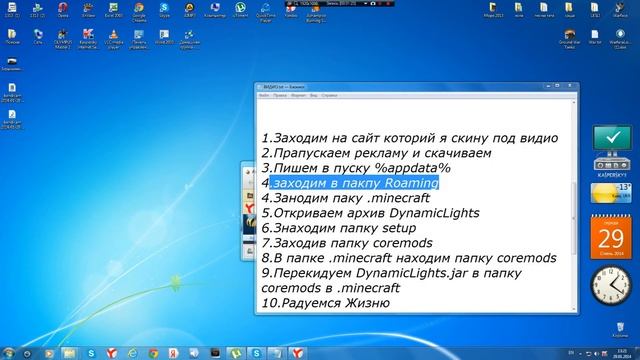Open the Файл menu in Notepad
640x360 pixels.
[x=264, y=96]
